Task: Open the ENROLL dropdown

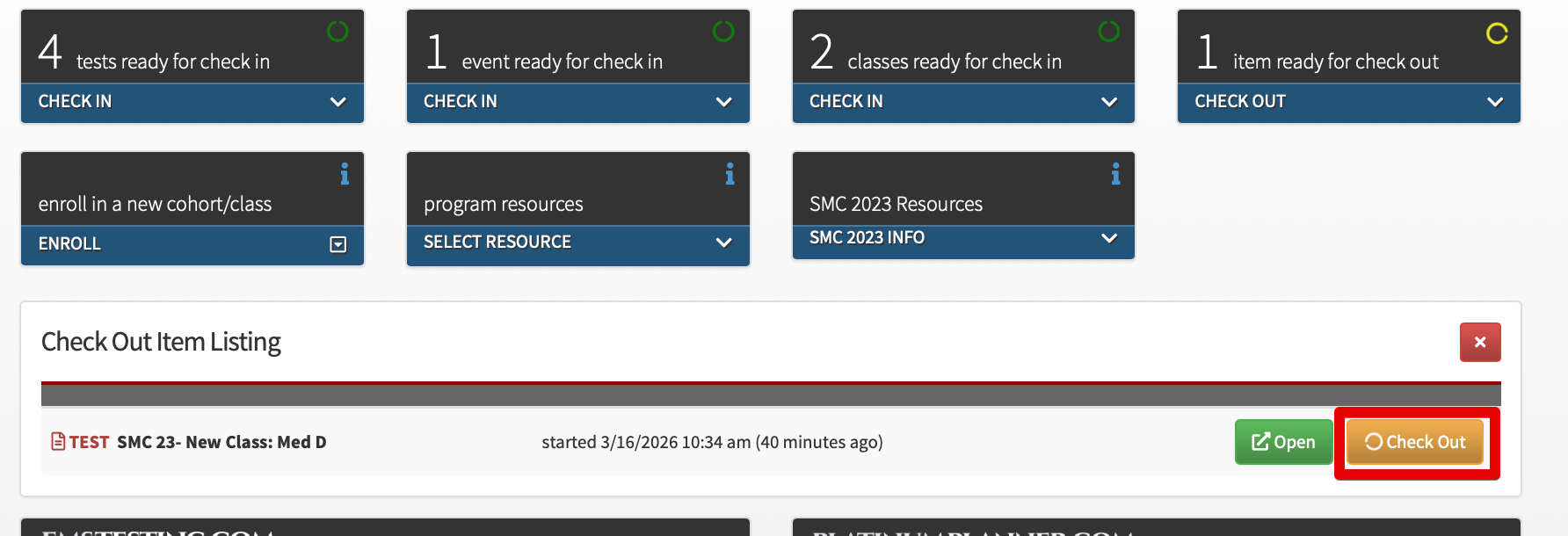Action: pos(192,244)
